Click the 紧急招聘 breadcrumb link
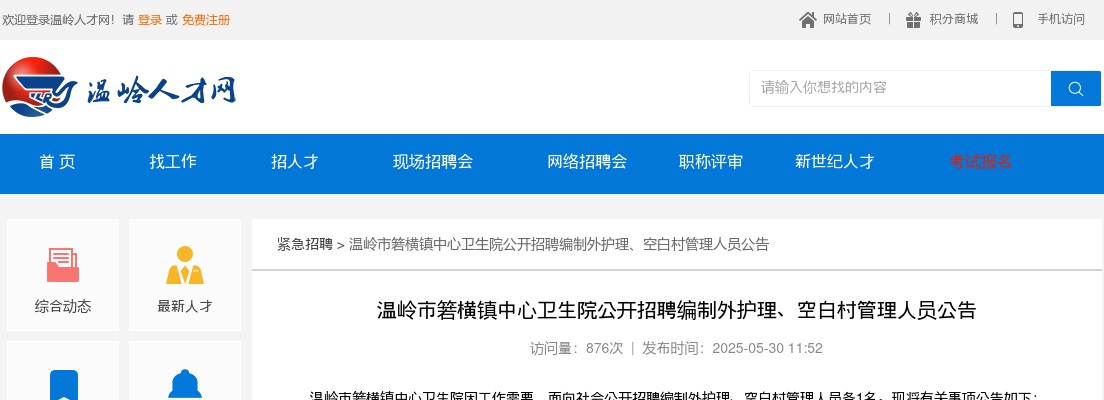This screenshot has width=1104, height=400. point(305,244)
